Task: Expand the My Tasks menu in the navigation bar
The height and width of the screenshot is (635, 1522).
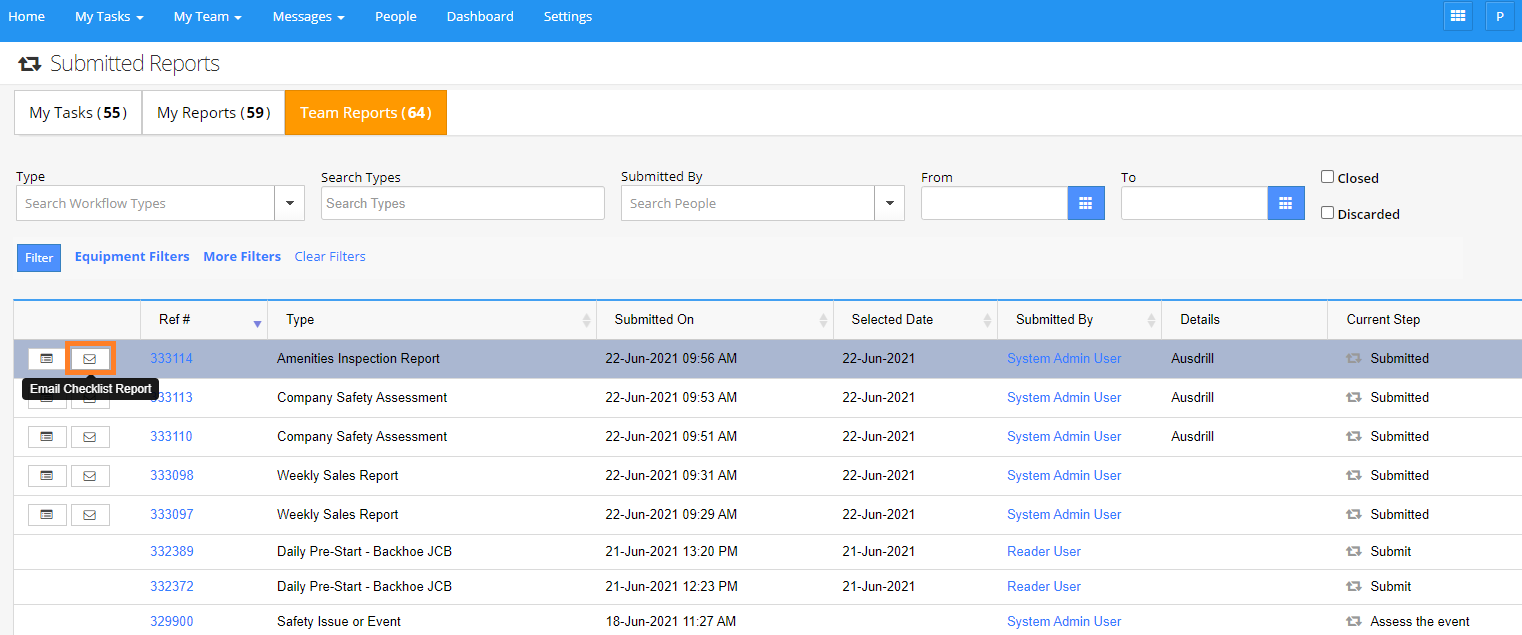Action: pos(108,16)
